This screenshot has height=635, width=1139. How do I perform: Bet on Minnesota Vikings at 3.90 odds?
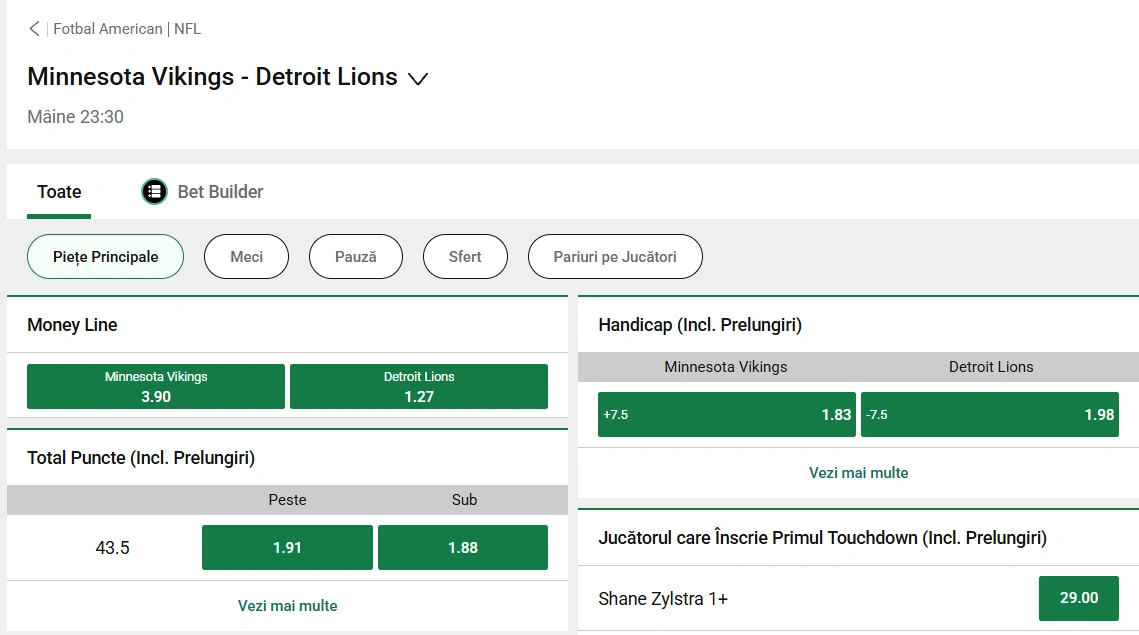pyautogui.click(x=155, y=386)
